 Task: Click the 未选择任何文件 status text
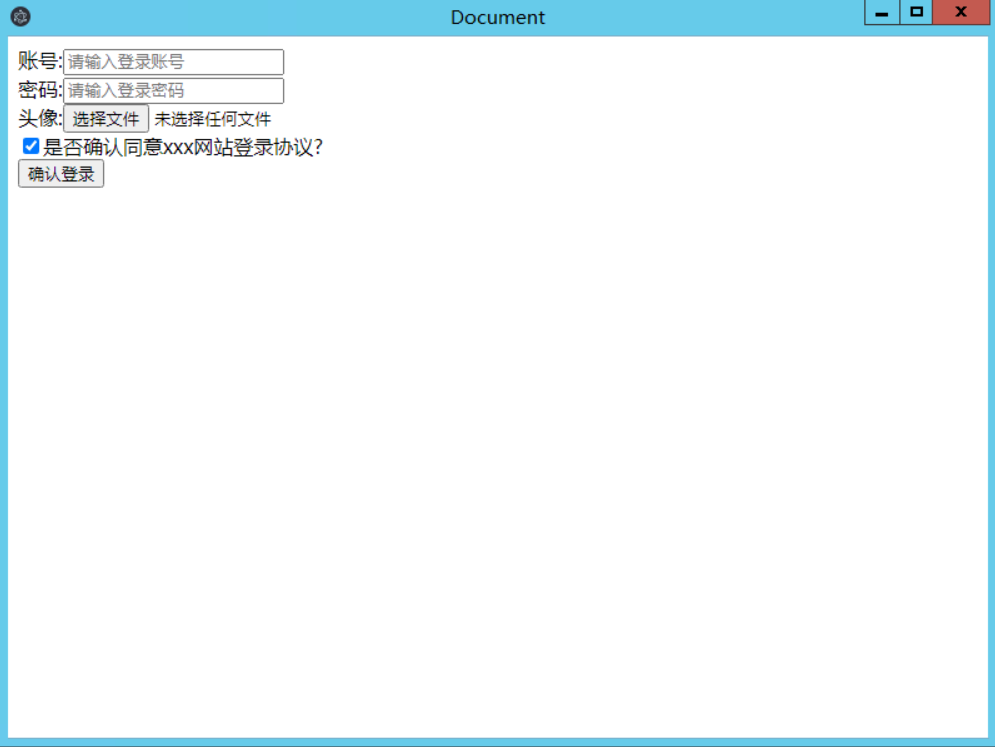coord(213,119)
